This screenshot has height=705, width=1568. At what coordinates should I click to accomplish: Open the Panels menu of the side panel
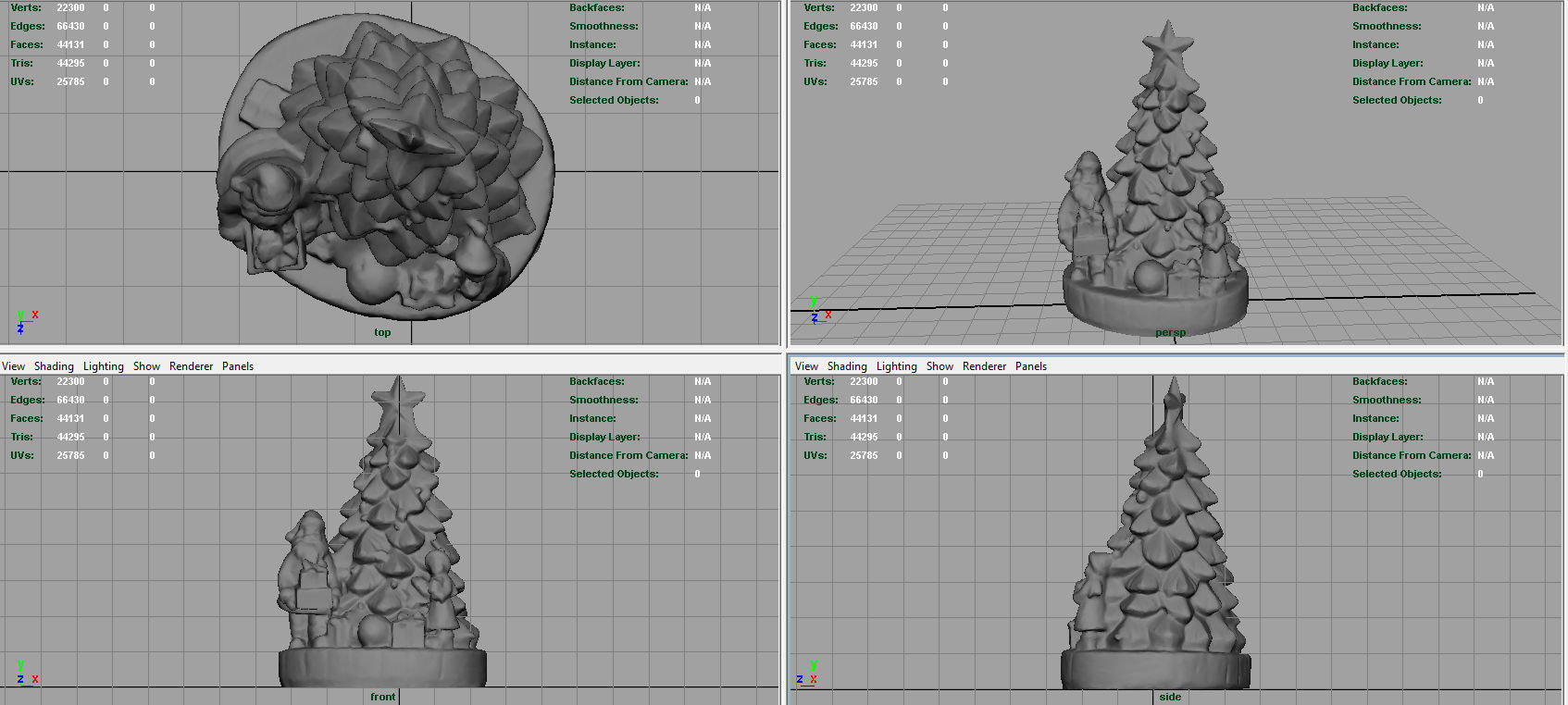[x=1031, y=366]
